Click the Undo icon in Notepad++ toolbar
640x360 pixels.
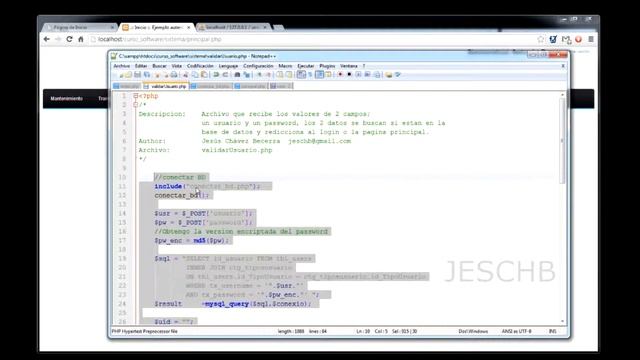(x=216, y=75)
